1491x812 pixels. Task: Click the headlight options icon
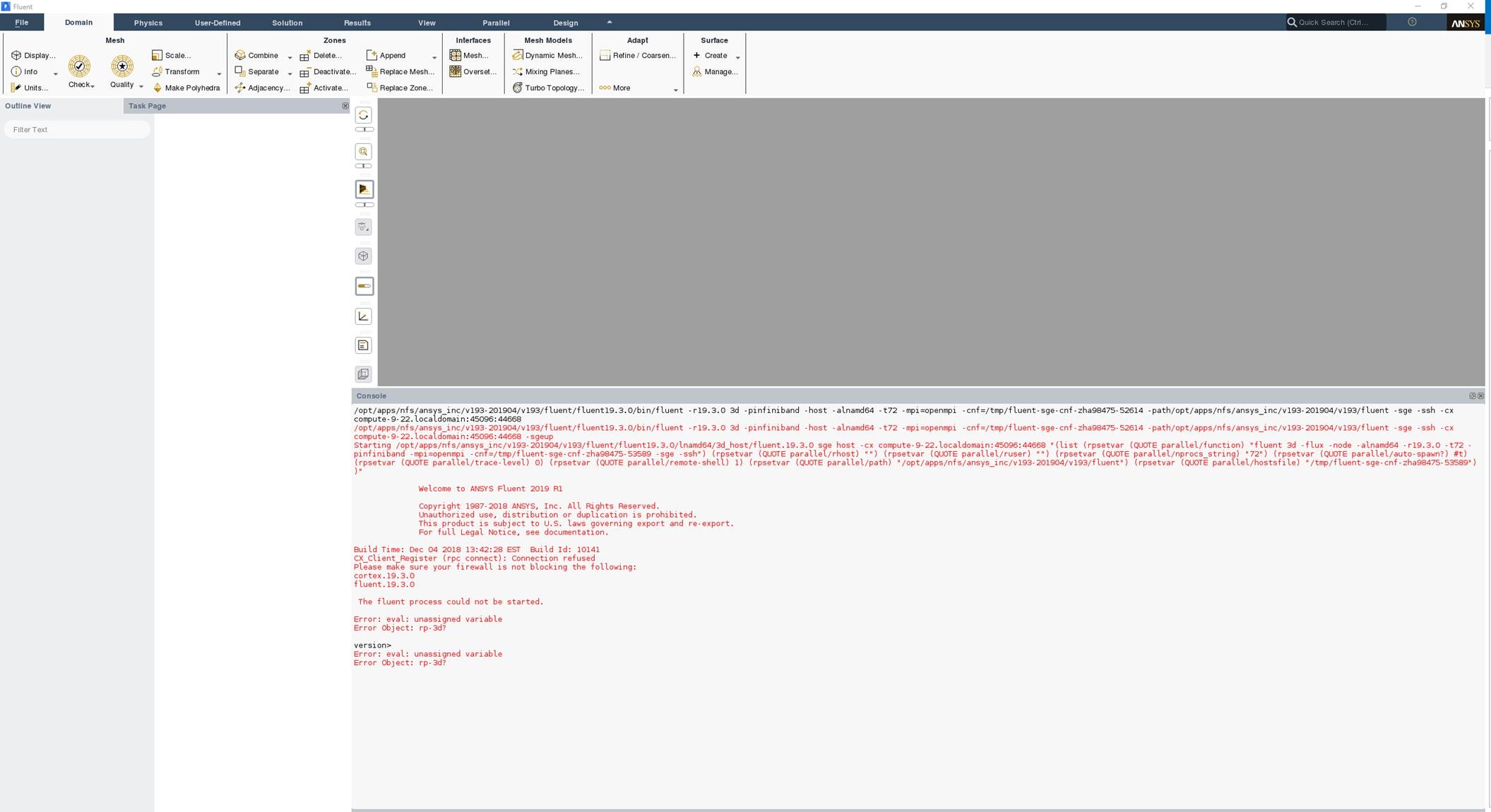click(364, 227)
